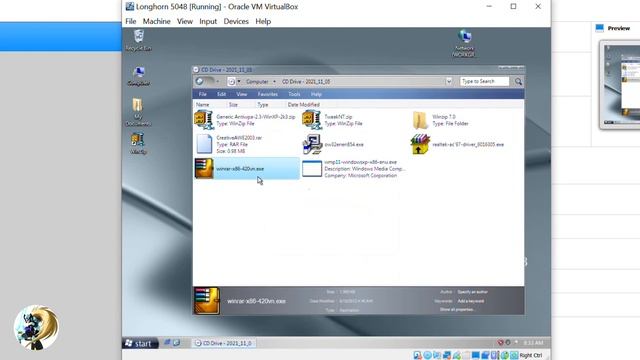This screenshot has width=640, height=360.
Task: Open explorer File menu in guest
Action: tap(202, 94)
